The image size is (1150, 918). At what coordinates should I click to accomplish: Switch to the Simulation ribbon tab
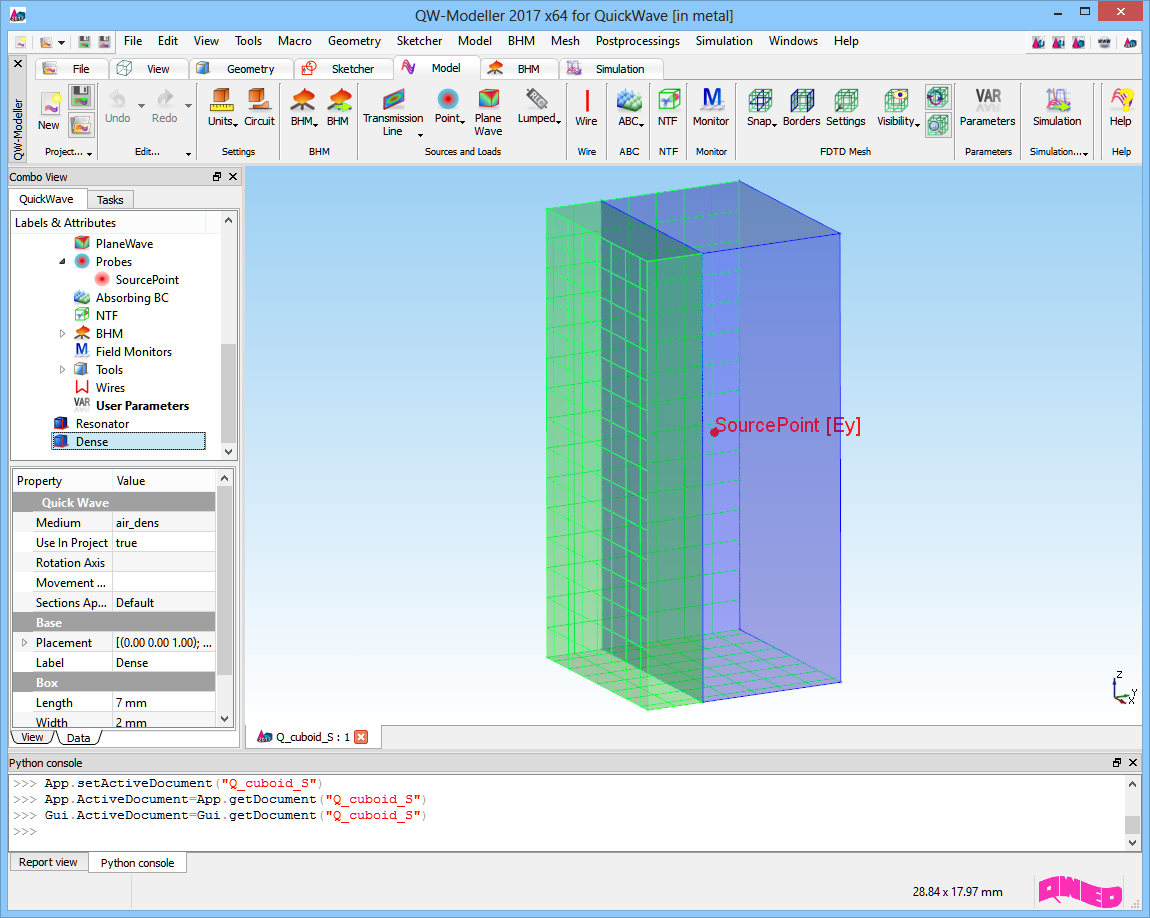(611, 68)
